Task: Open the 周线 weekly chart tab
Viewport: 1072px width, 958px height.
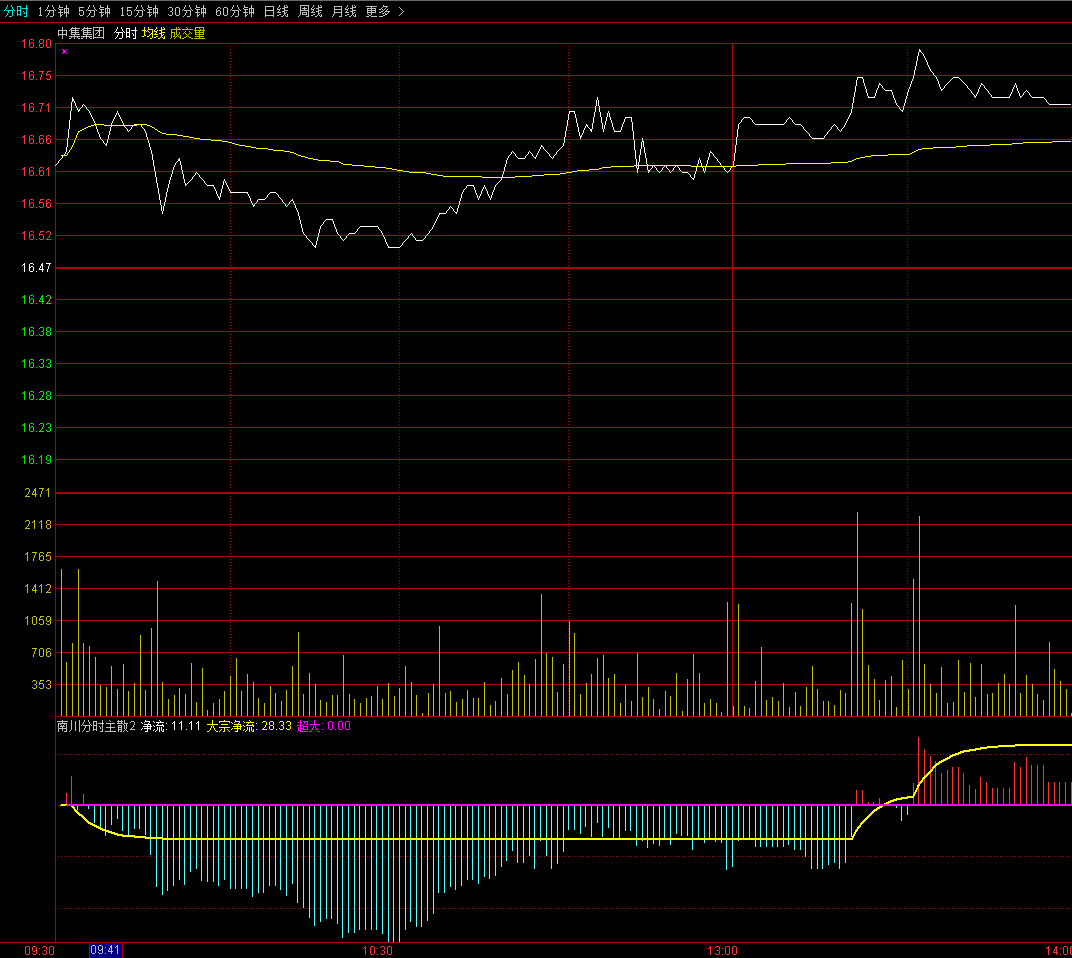Action: click(x=310, y=12)
